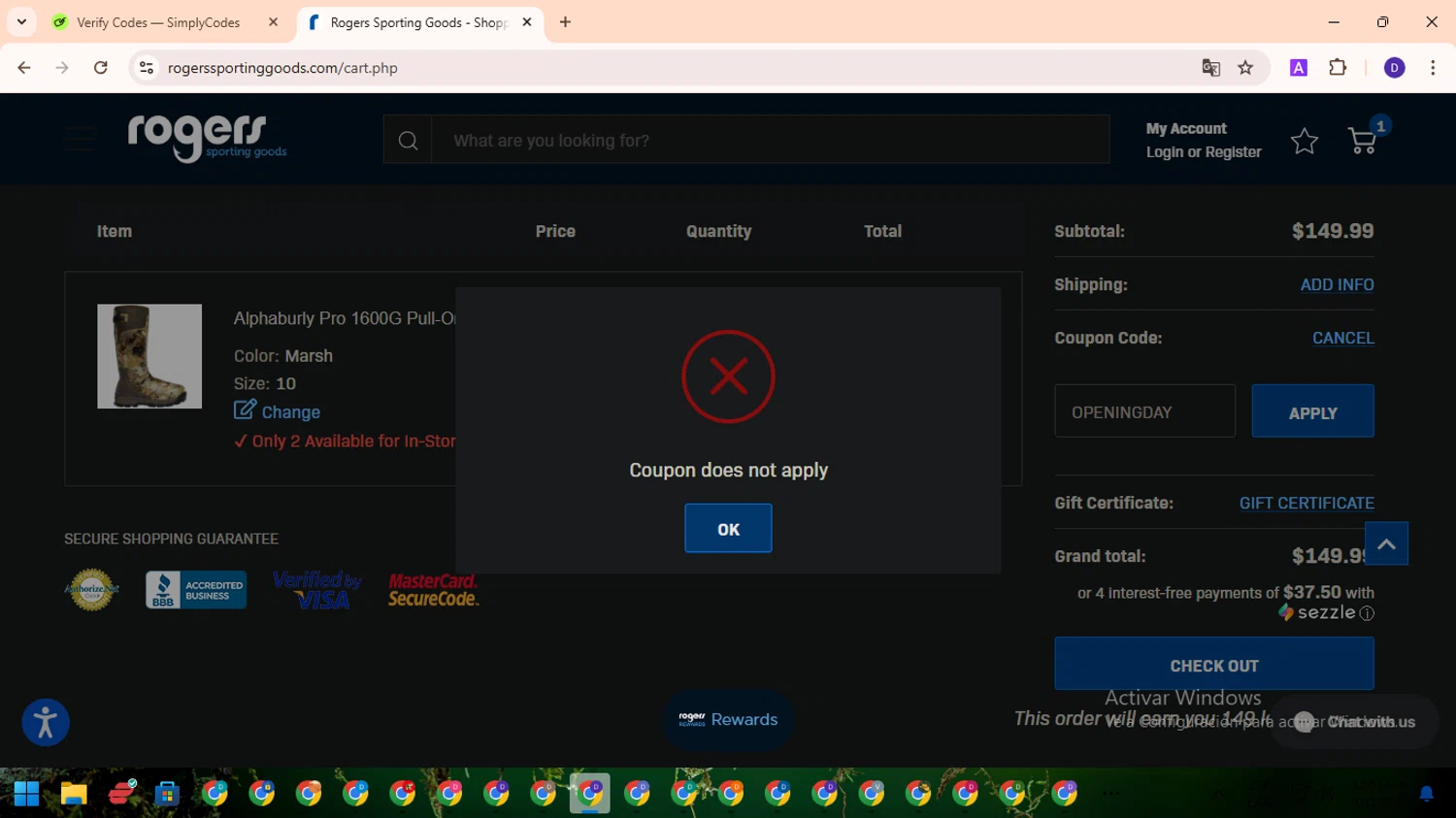Screen dimensions: 1456x818
Task: Open File Explorer from the taskbar
Action: [x=74, y=794]
